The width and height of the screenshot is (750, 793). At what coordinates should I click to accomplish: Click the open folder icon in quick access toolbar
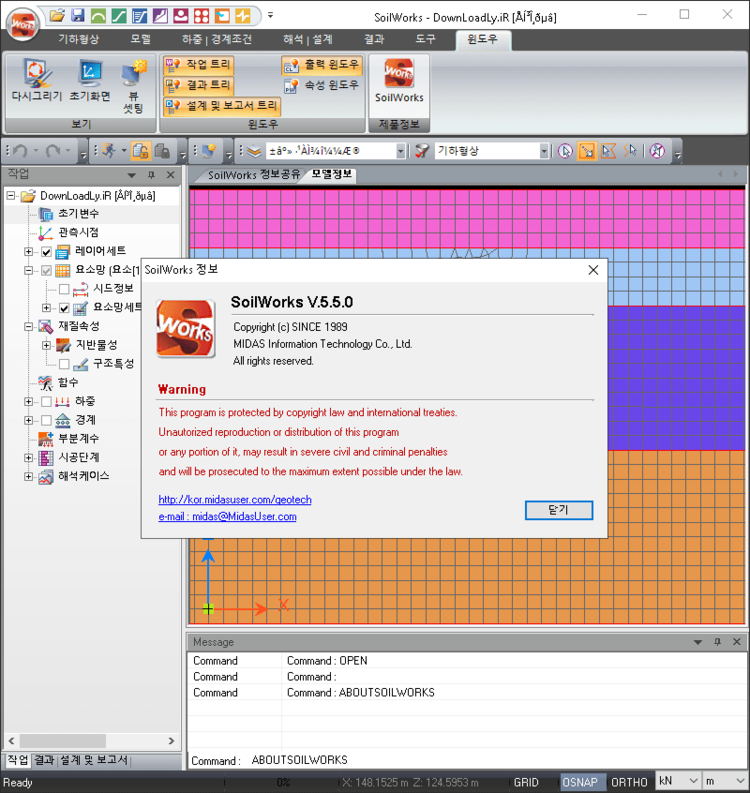click(57, 15)
